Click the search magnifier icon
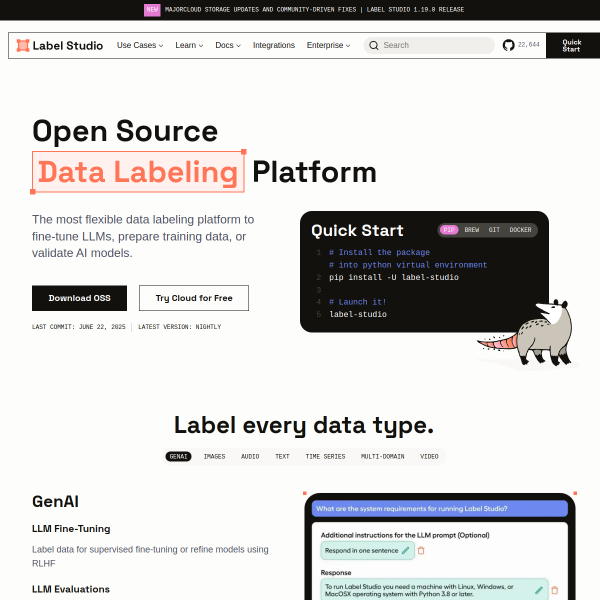The height and width of the screenshot is (600, 600). pos(373,45)
